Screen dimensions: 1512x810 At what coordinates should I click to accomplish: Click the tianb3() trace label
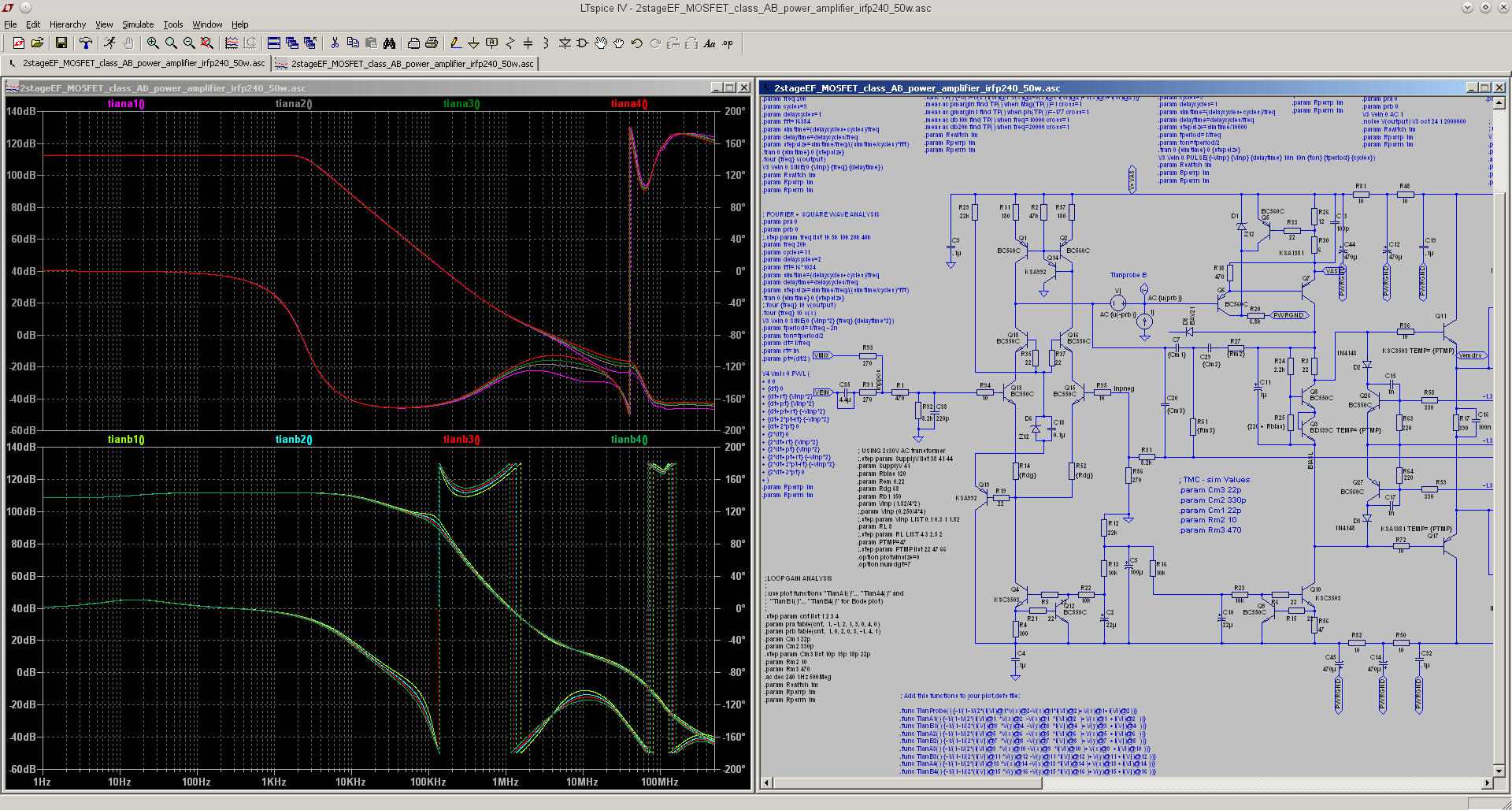461,440
